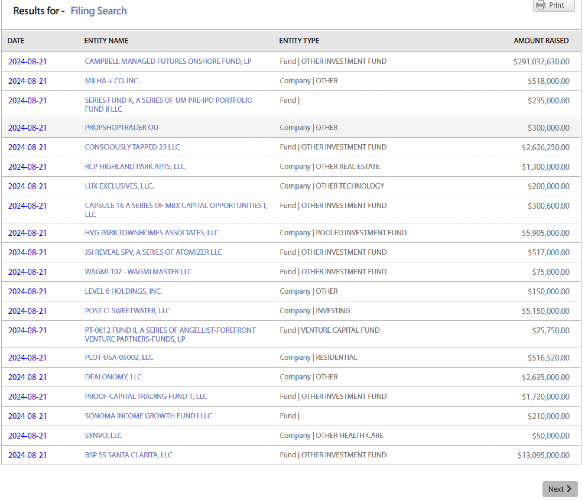Open LEVEL 6 HOLDINGS, INC. entry

click(x=123, y=291)
